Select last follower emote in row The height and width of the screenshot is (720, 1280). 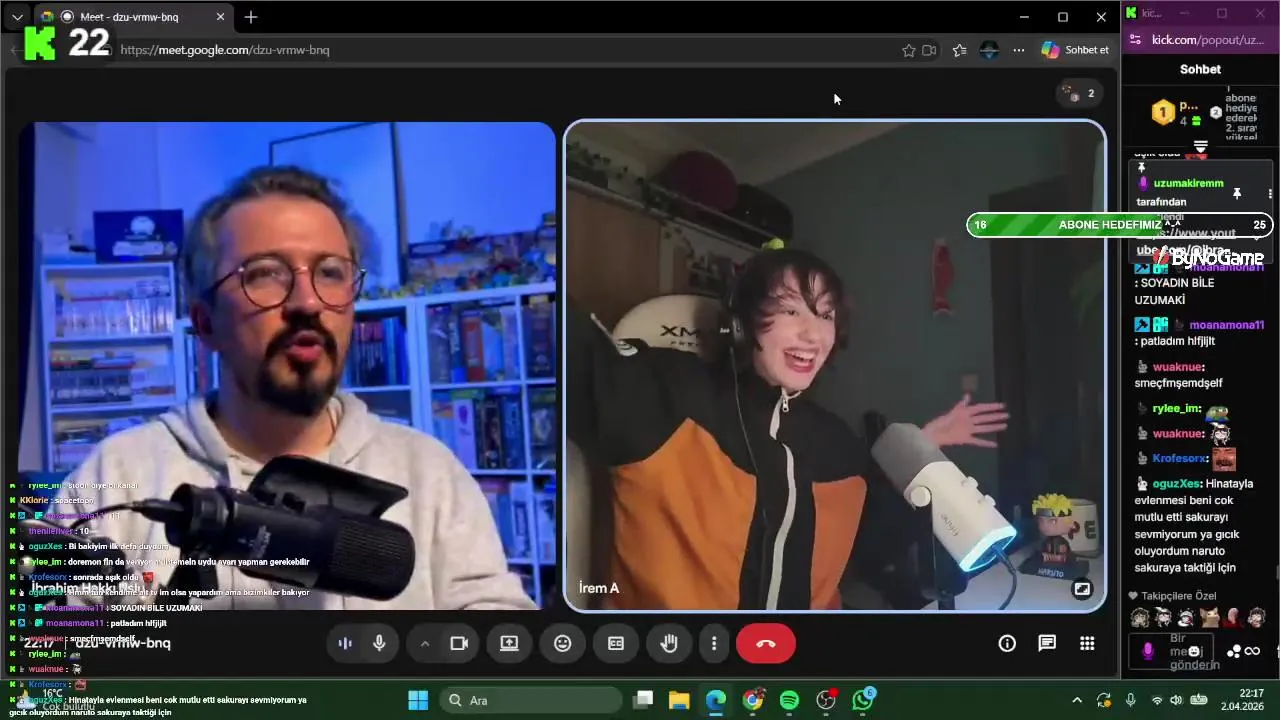pos(1257,618)
